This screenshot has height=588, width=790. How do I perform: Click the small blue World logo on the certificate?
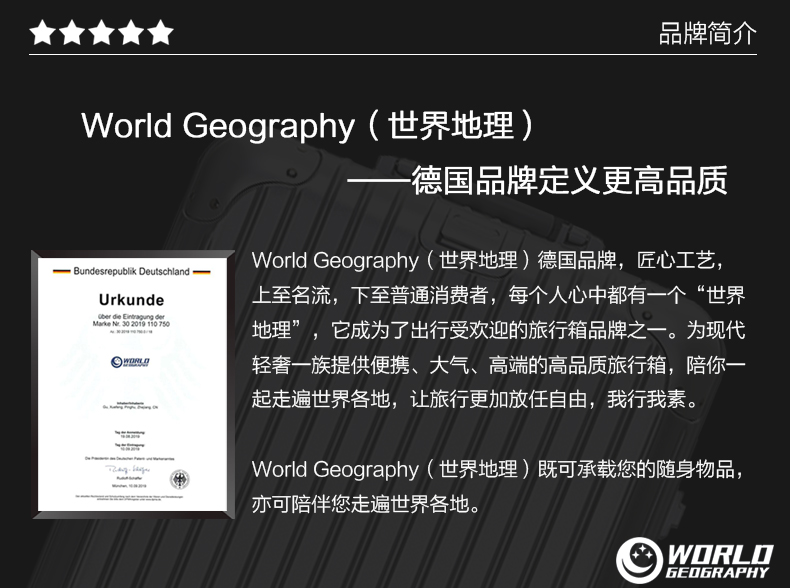[130, 362]
